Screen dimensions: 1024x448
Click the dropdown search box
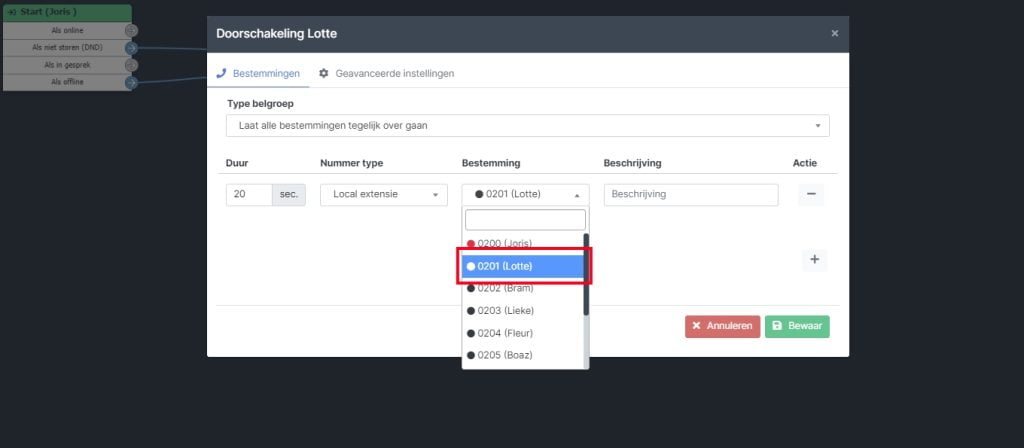(x=525, y=220)
